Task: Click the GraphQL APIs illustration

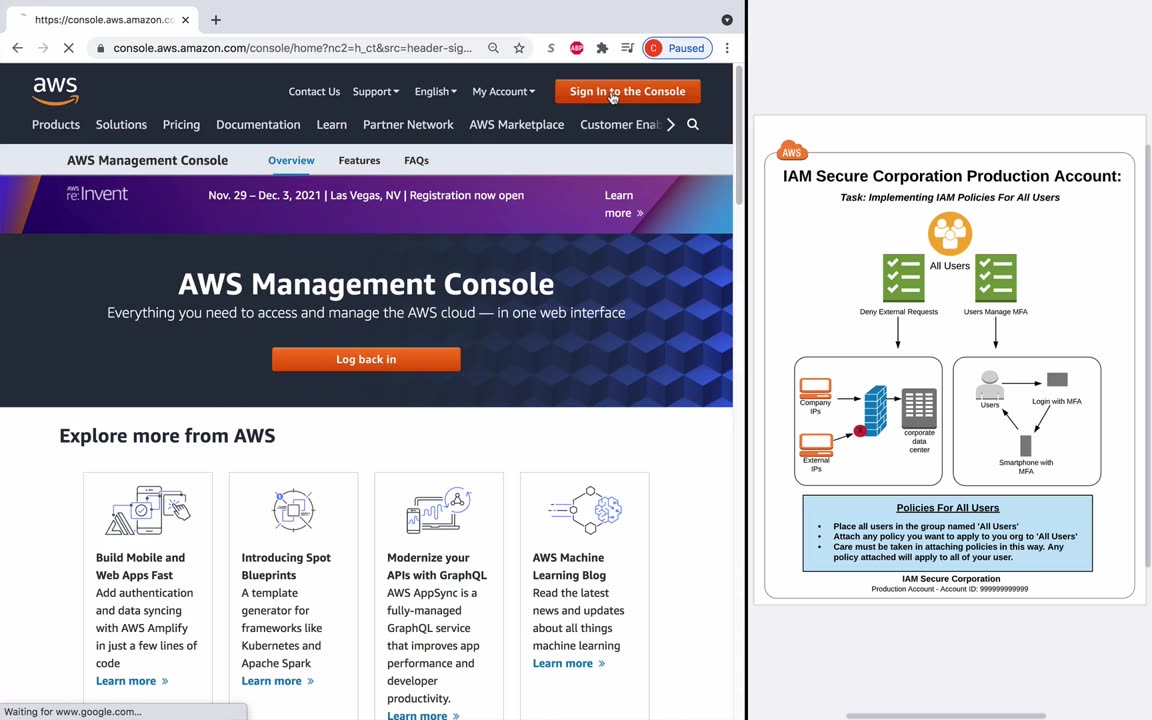Action: (439, 510)
